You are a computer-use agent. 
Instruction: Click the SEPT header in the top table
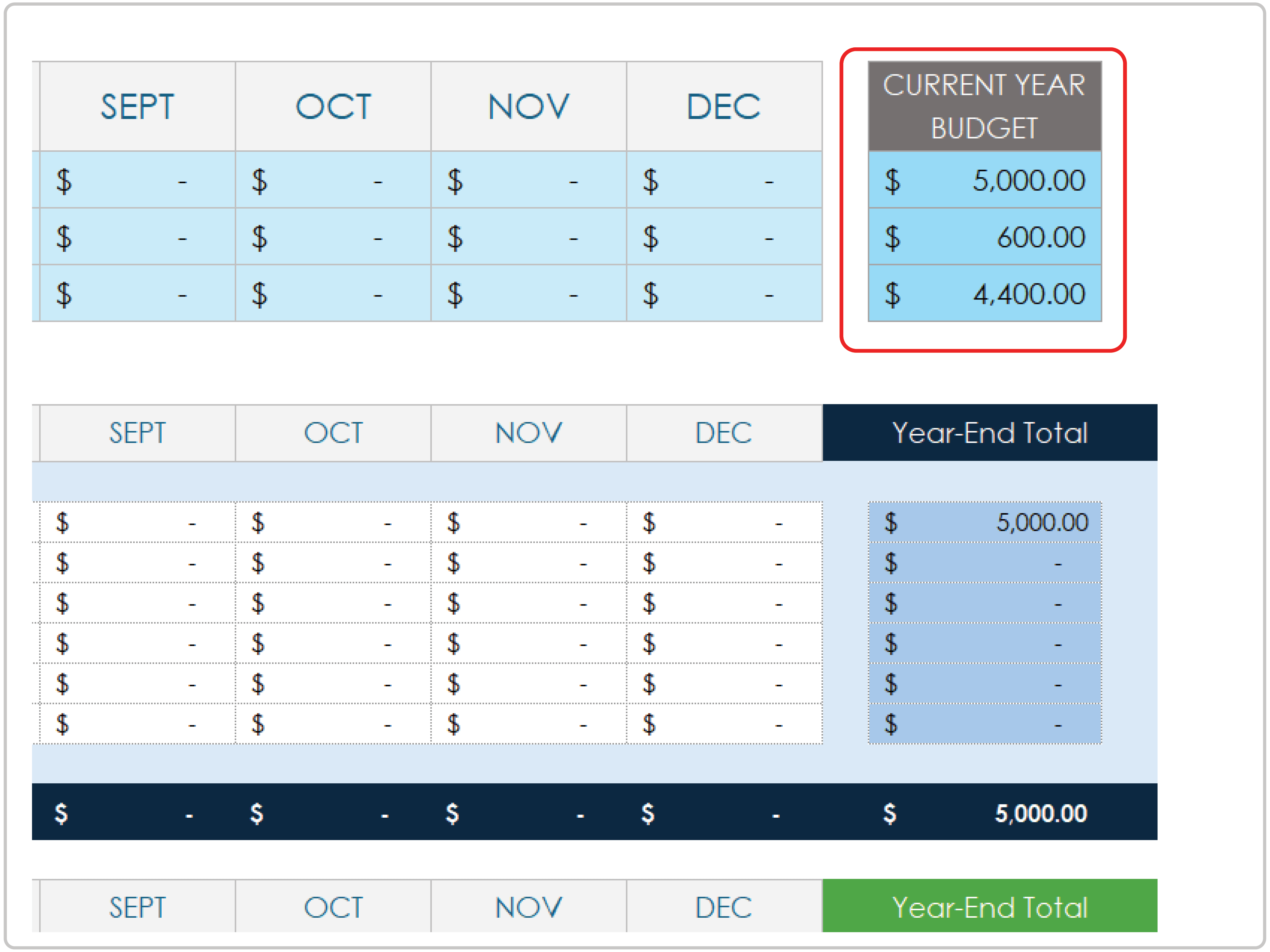(137, 106)
